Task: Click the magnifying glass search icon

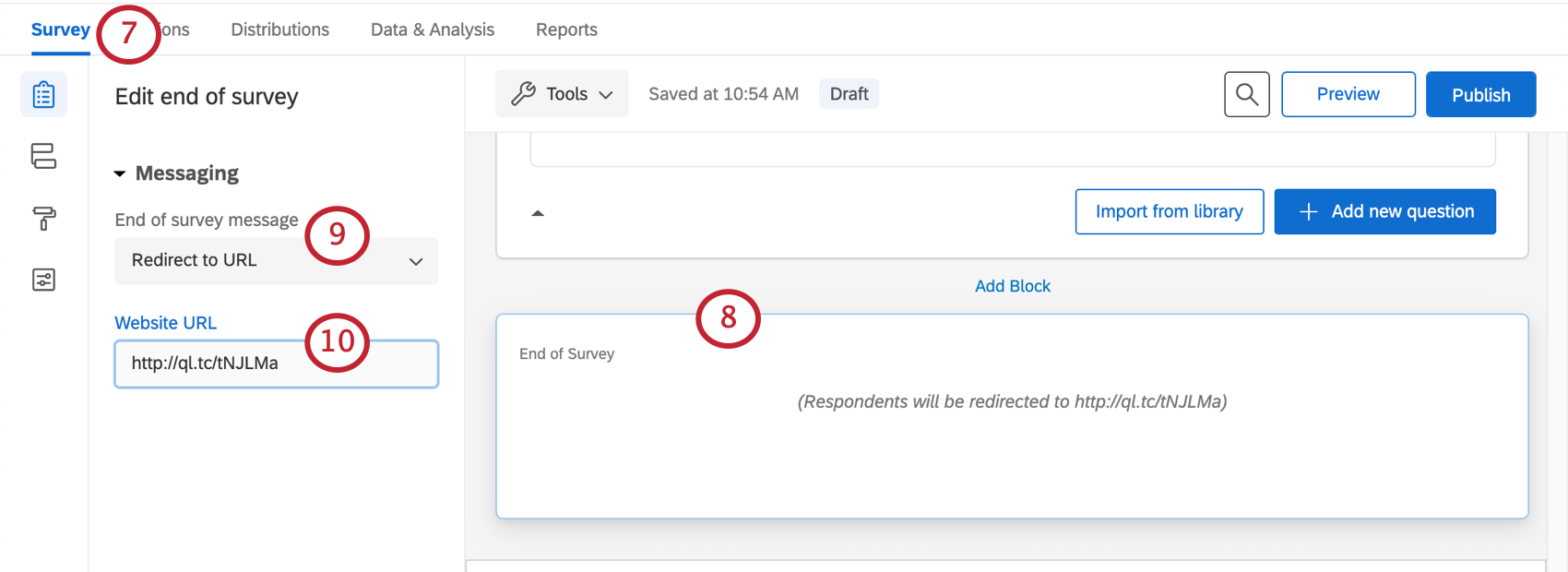Action: coord(1246,94)
